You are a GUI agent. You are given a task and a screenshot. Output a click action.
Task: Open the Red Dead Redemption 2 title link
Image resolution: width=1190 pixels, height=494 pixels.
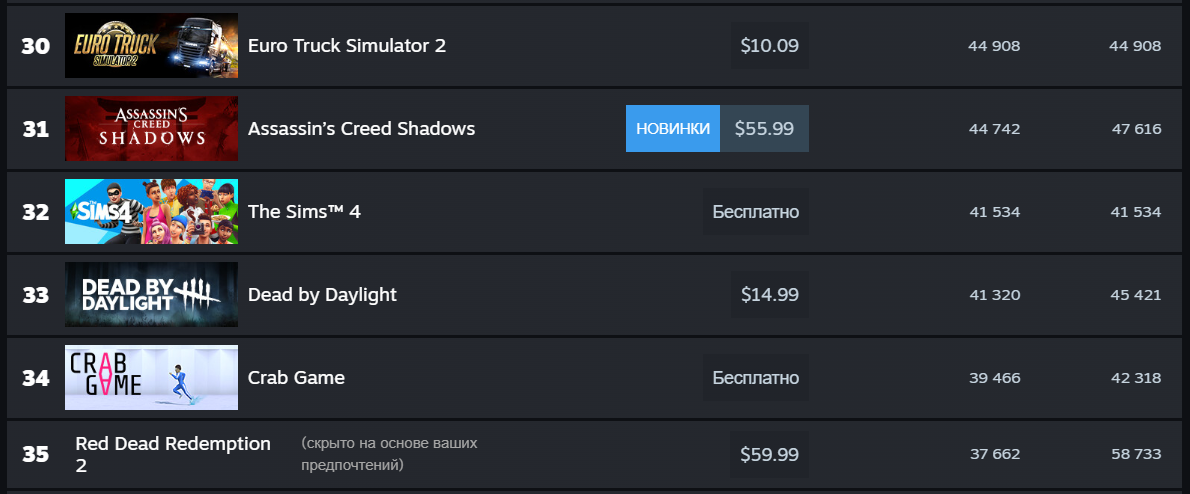coord(173,454)
